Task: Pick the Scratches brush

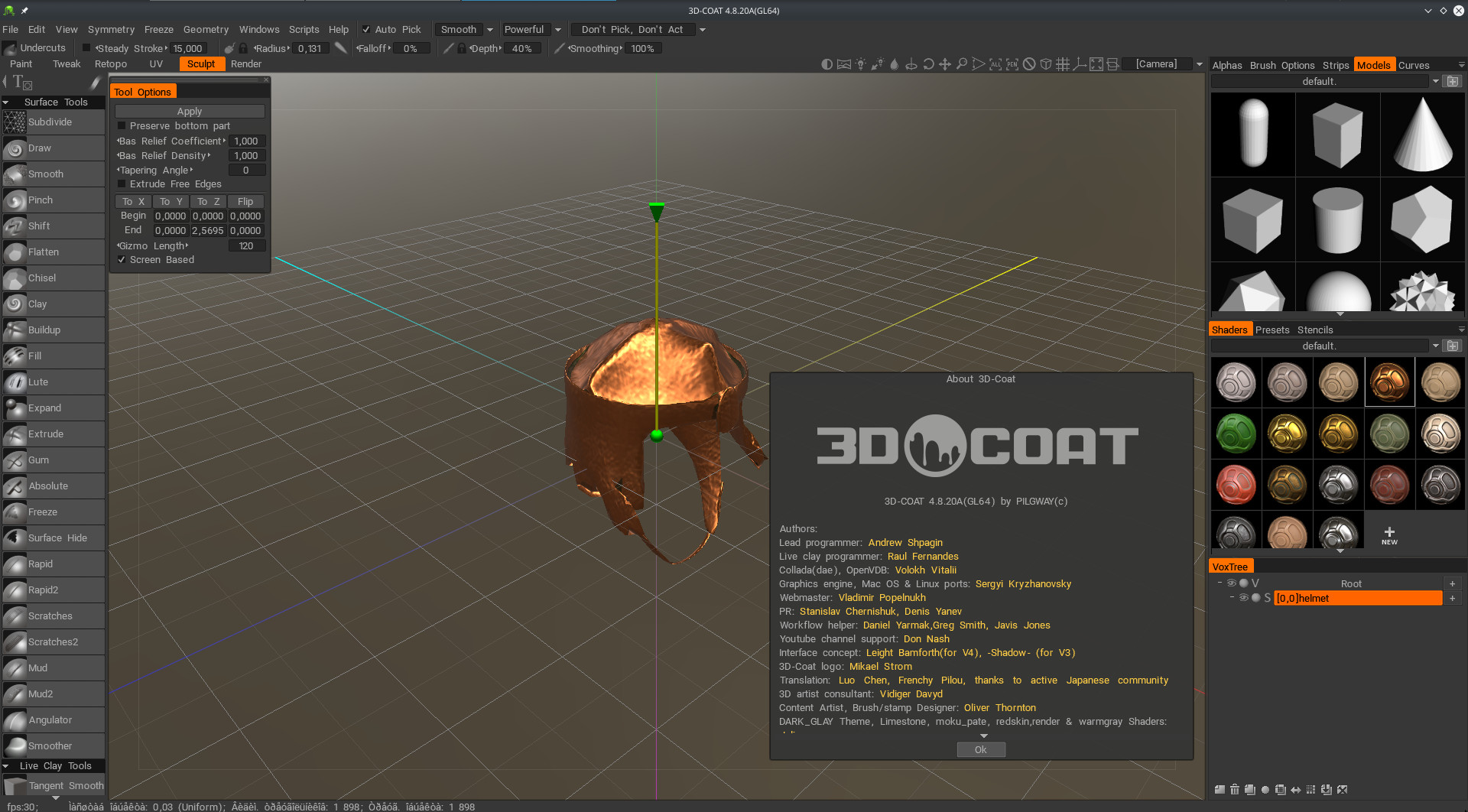Action: tap(54, 616)
